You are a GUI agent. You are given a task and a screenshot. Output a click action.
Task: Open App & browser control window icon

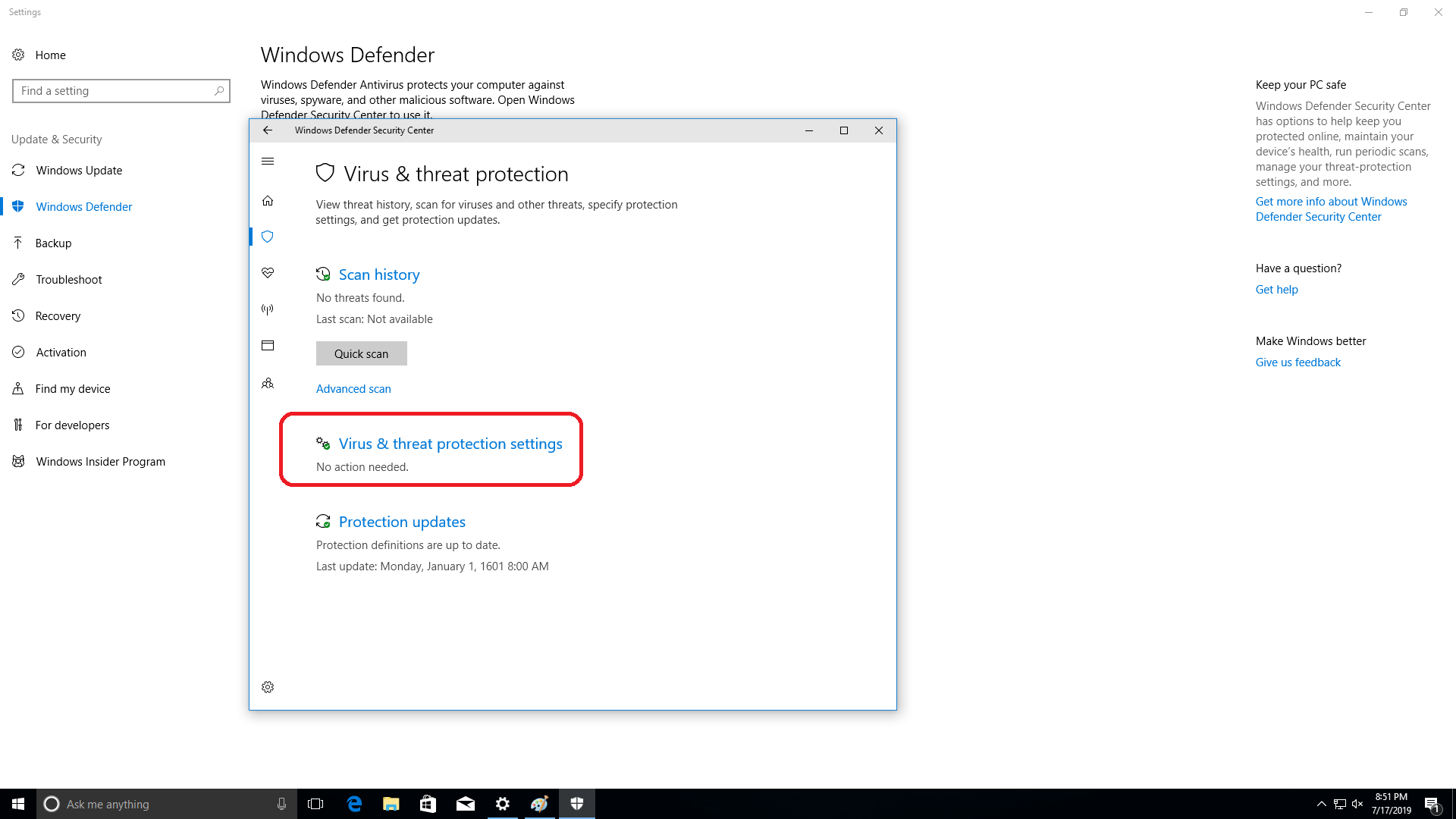pos(268,346)
